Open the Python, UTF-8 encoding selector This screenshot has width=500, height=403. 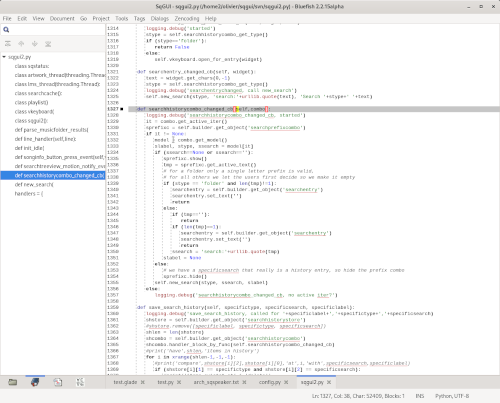(452, 396)
